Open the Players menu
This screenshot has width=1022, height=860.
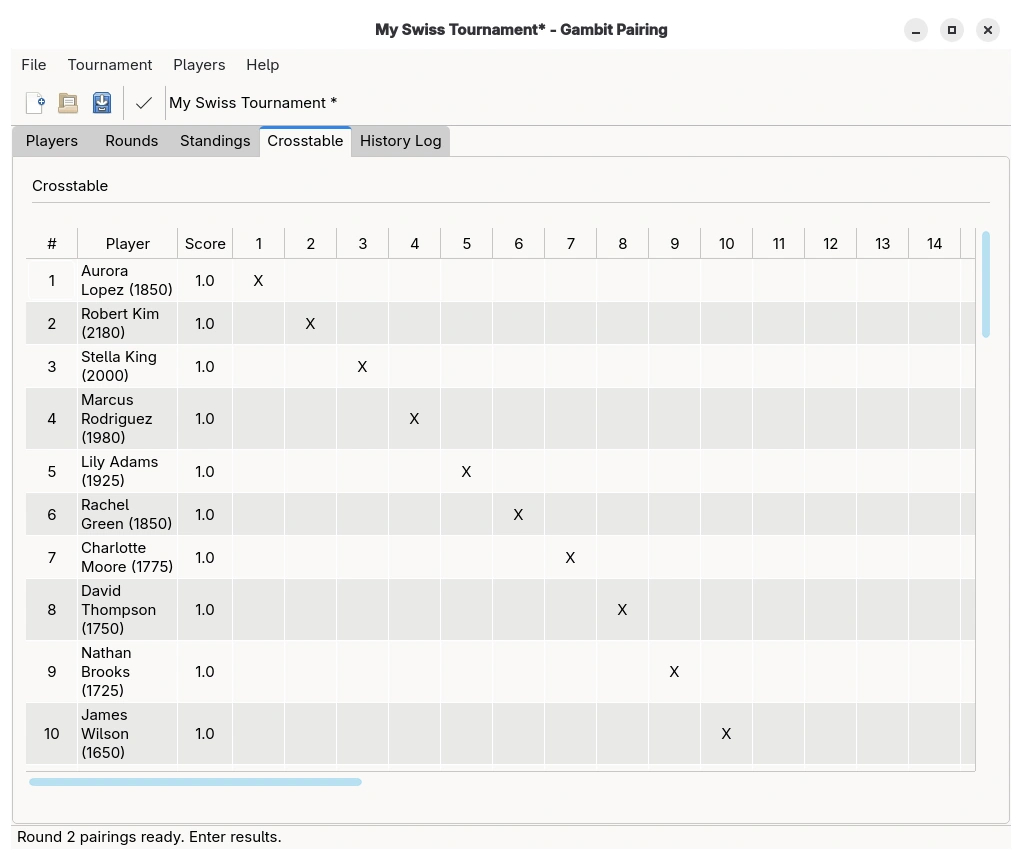click(199, 65)
